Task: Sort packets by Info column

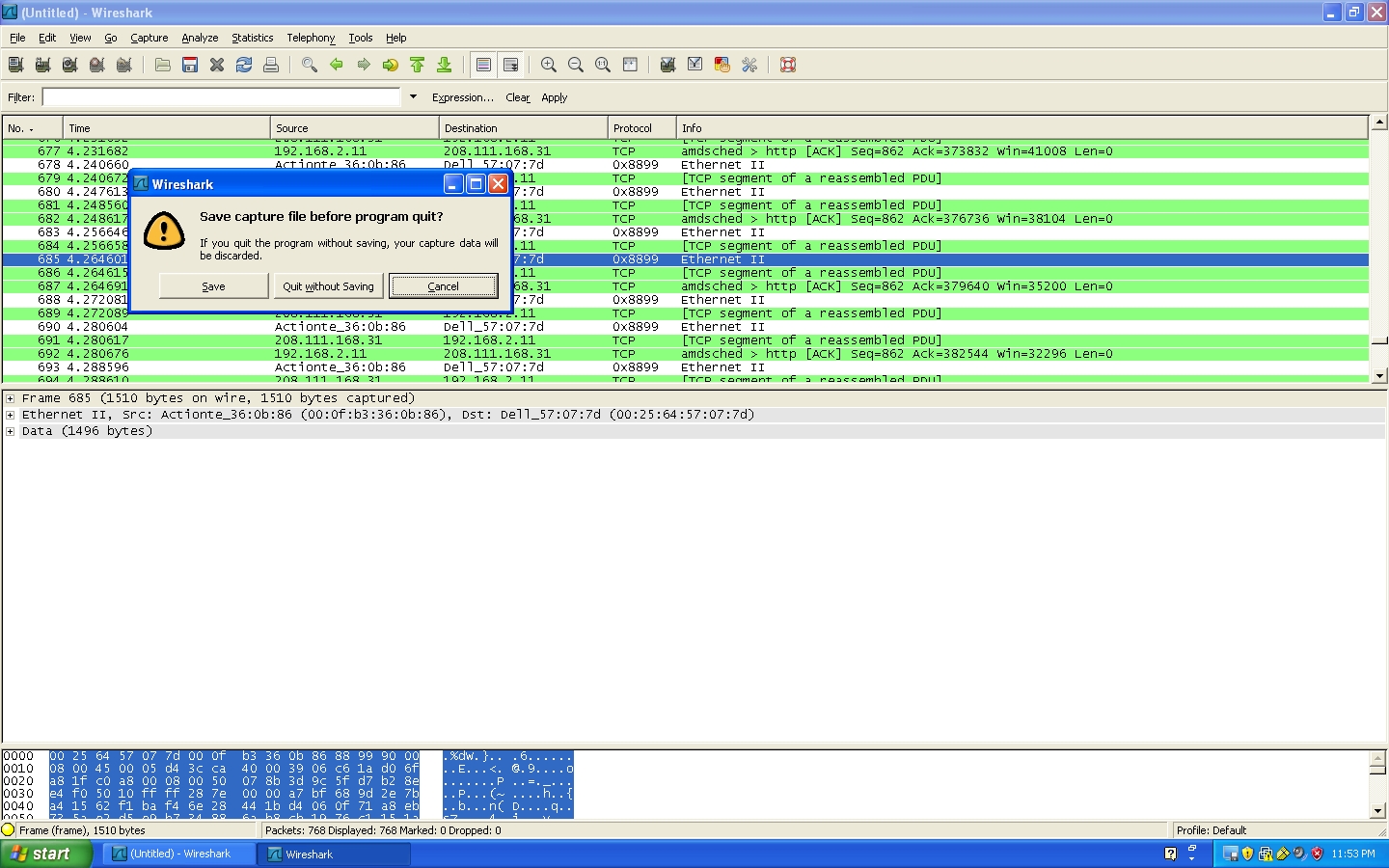Action: click(1022, 127)
